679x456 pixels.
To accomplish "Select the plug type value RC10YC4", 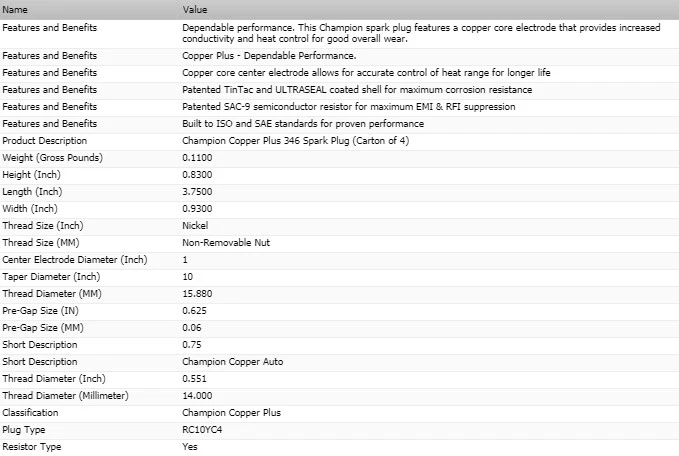I will 202,430.
